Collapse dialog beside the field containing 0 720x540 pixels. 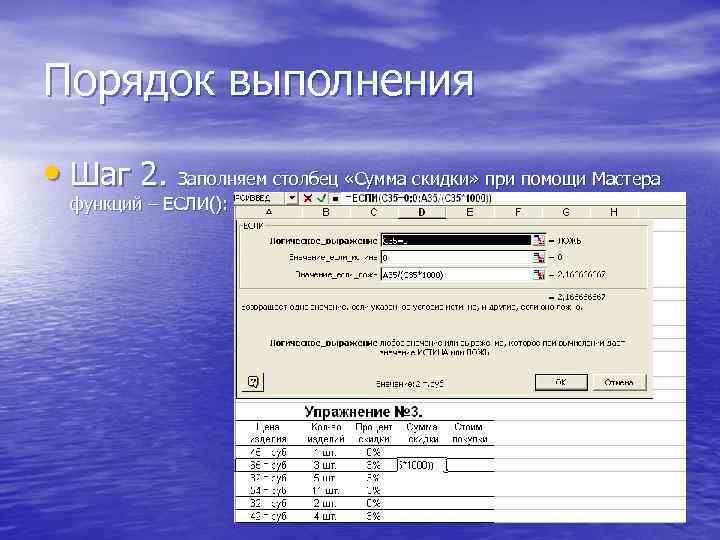pos(538,258)
